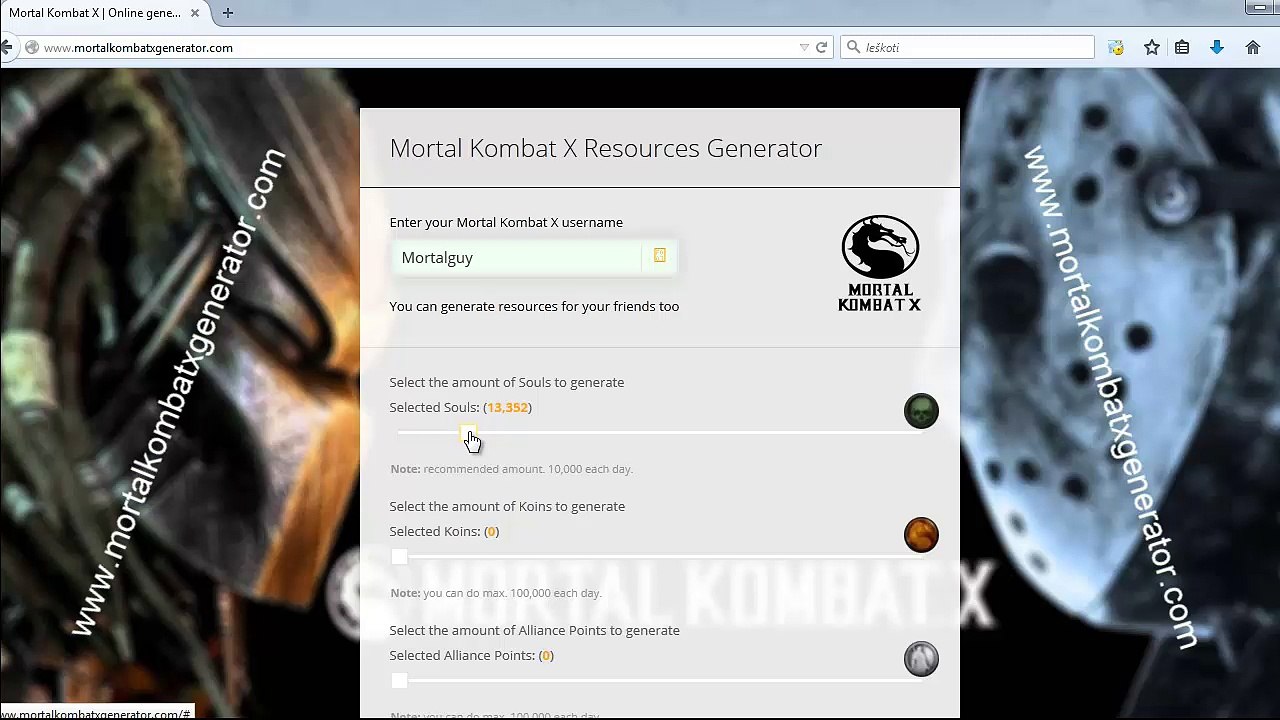1280x720 pixels.
Task: Close the Mortal Kombat X browser tab
Action: [x=196, y=13]
